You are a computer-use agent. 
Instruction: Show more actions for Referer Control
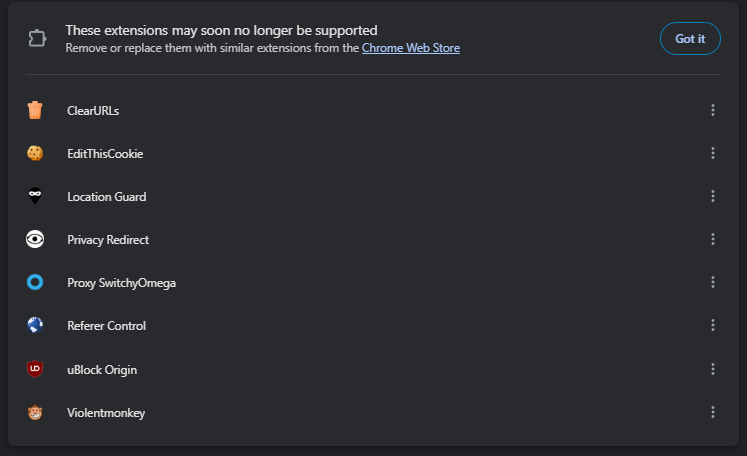713,326
